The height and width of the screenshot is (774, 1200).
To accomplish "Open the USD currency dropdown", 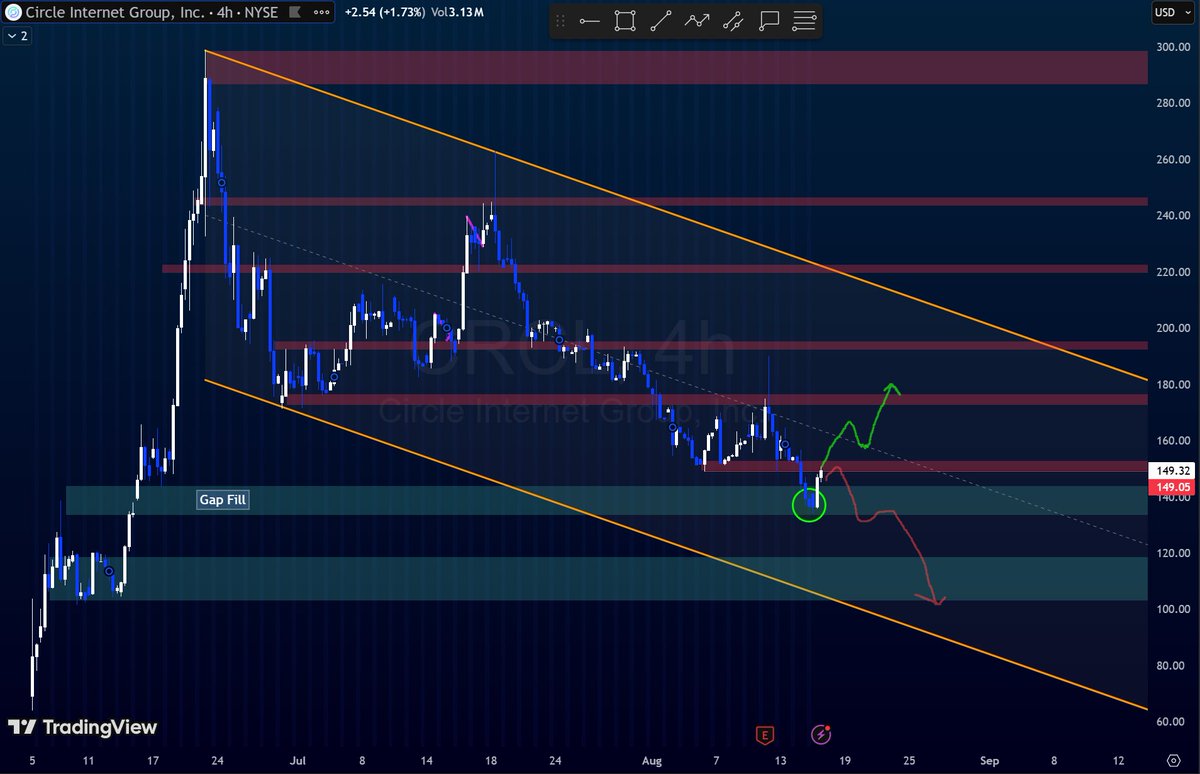I will (1171, 13).
